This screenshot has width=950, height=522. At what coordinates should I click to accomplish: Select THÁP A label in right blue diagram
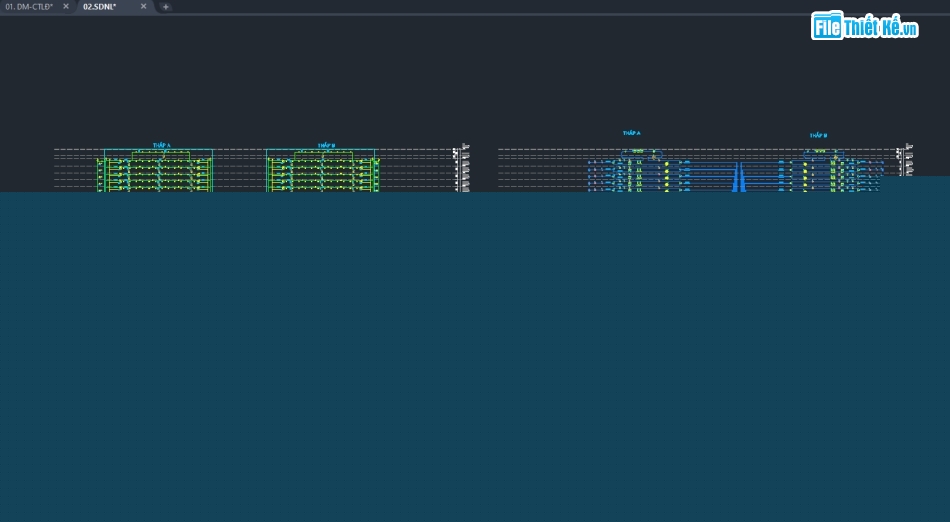coord(631,133)
